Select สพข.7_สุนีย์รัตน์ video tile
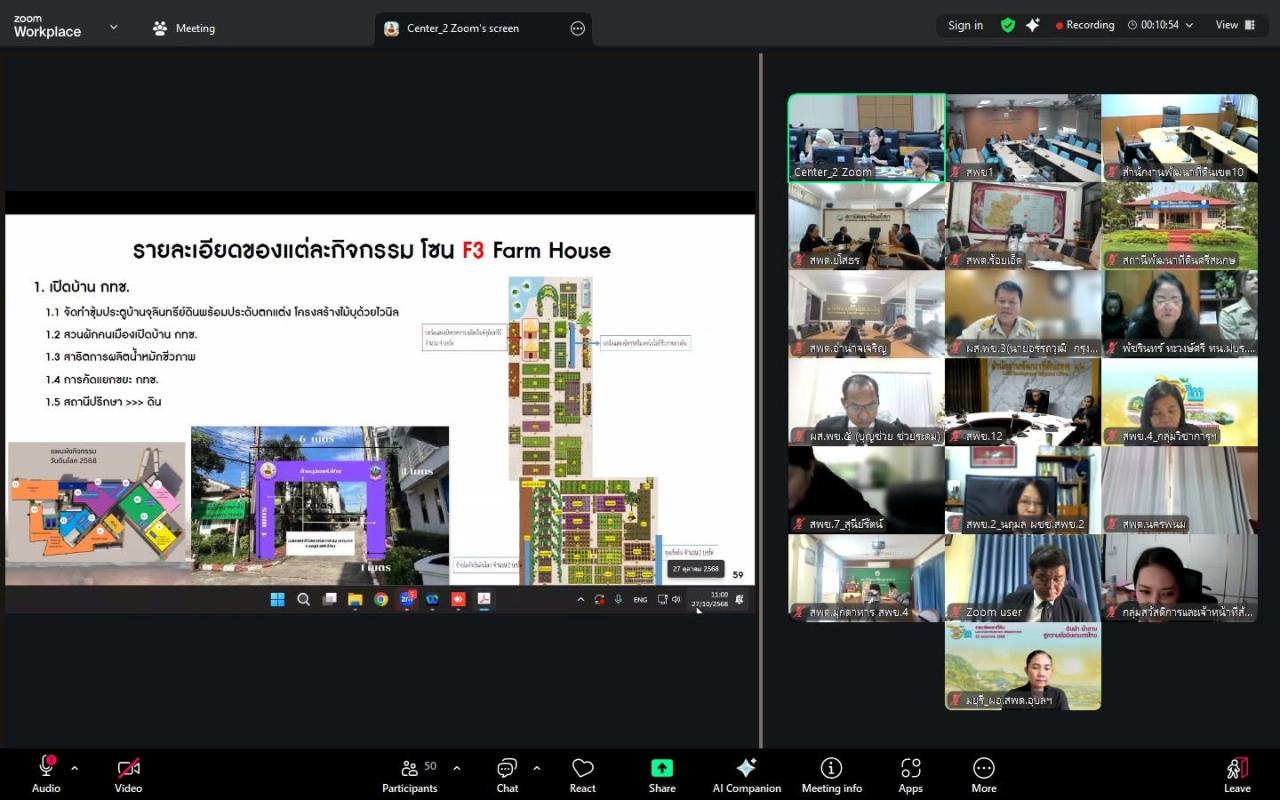1280x800 pixels. click(866, 490)
